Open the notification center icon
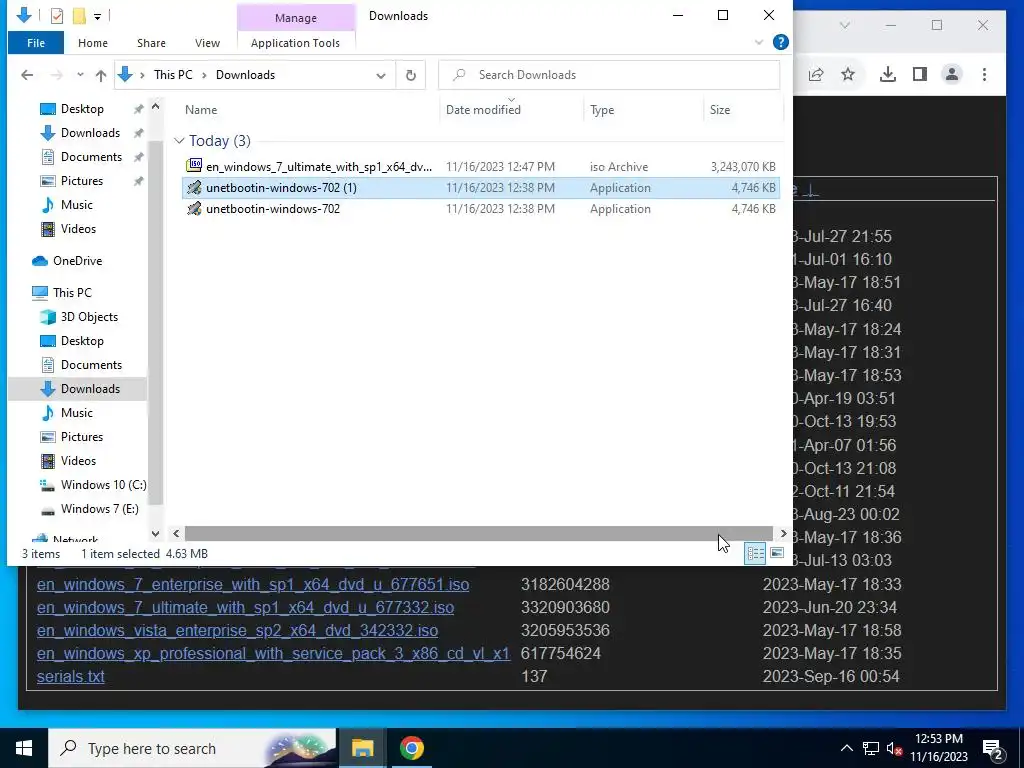 993,749
